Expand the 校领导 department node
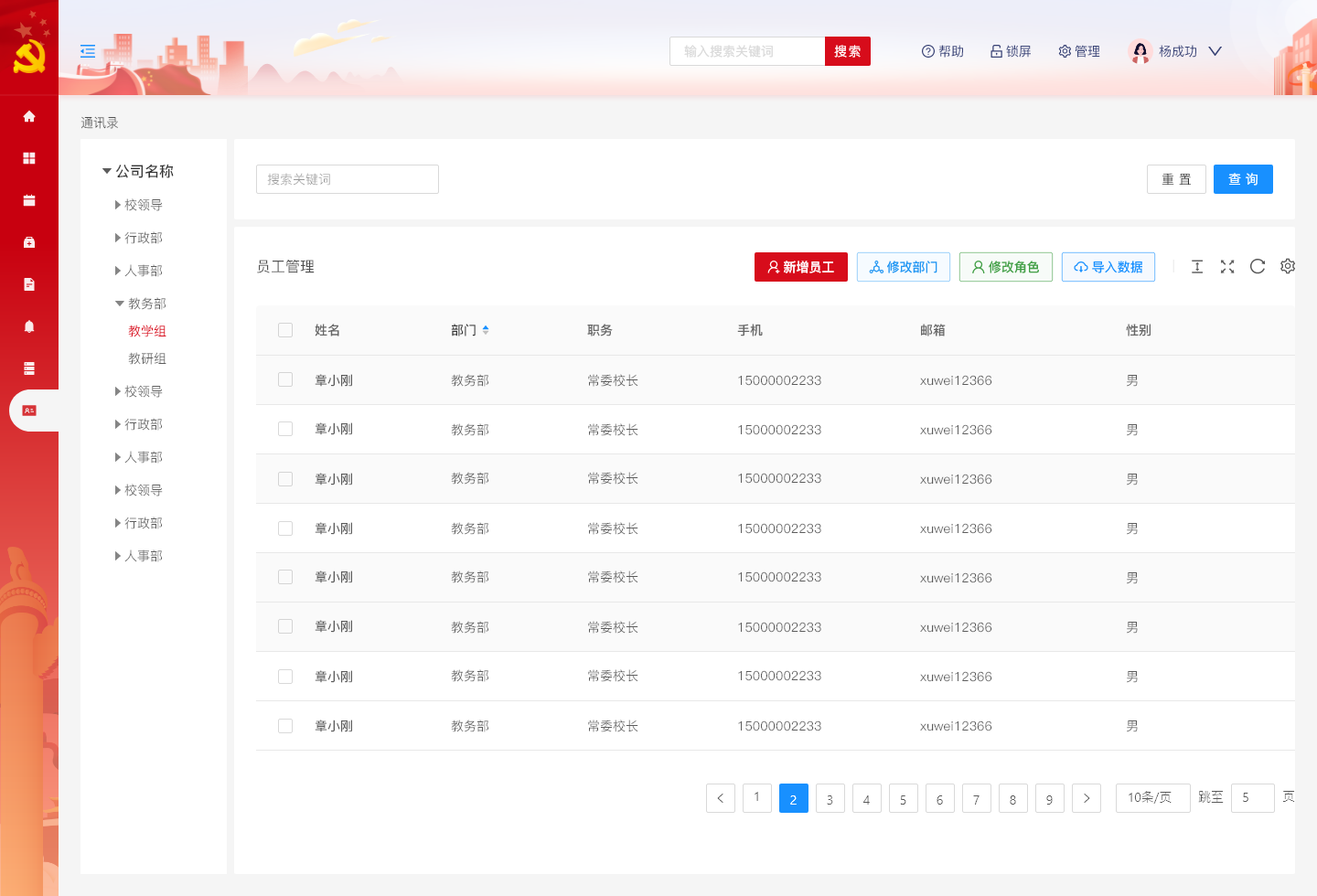Image resolution: width=1317 pixels, height=896 pixels. click(117, 204)
